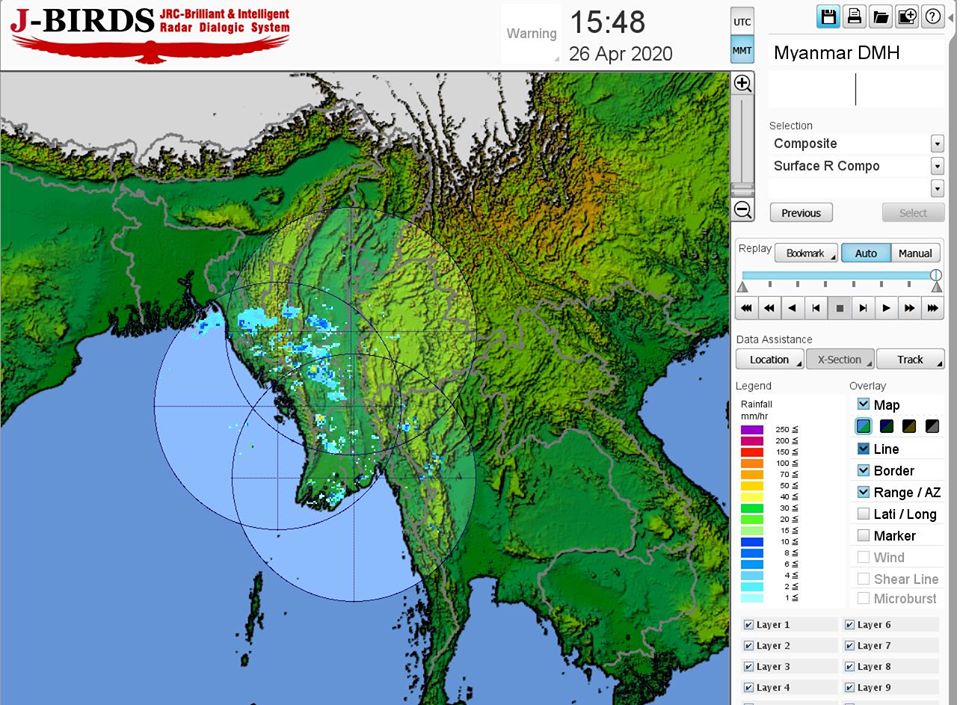Select the dark blue-green map color swatch
Viewport: 960px width, 705px height.
click(886, 427)
